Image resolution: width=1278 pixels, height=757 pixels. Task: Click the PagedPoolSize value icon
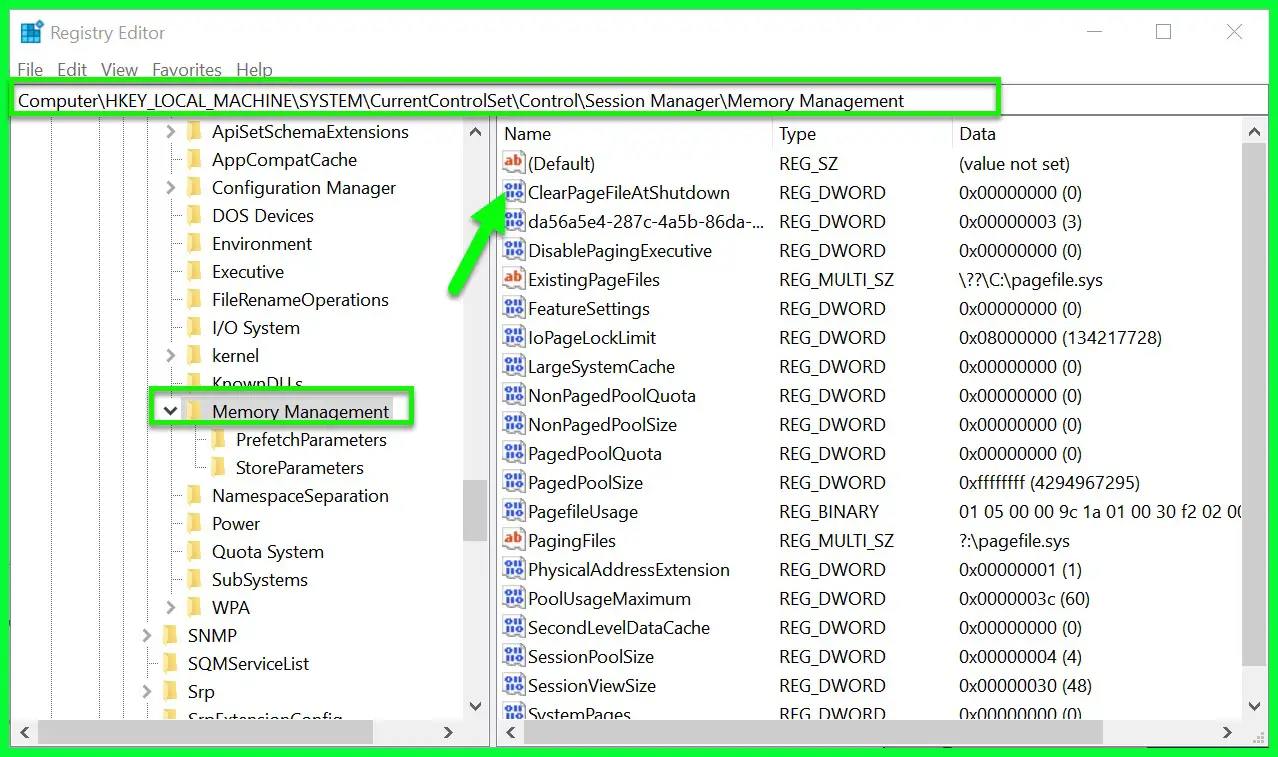point(514,483)
